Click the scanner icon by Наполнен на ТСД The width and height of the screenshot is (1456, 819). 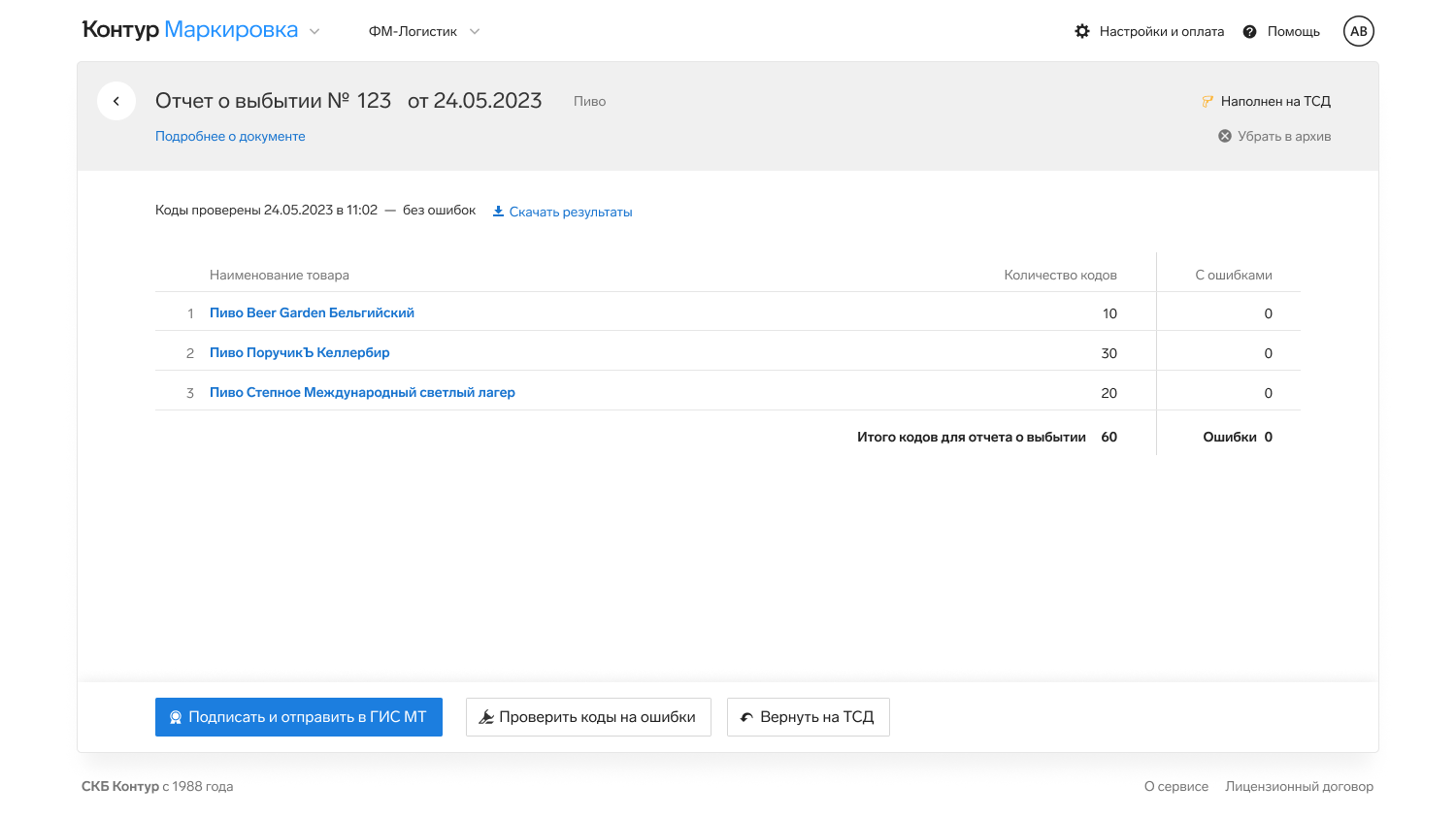point(1208,101)
